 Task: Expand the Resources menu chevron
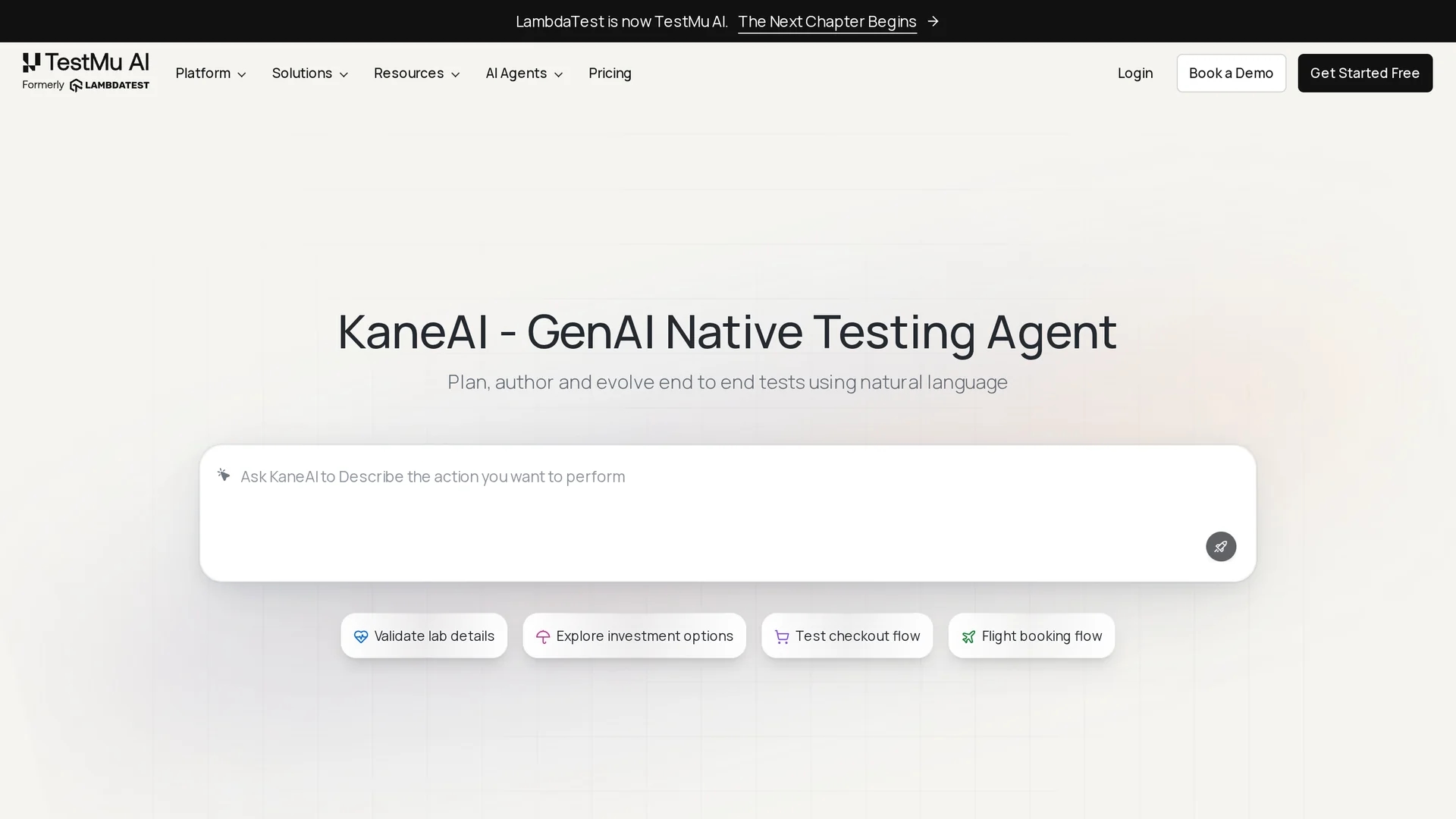point(456,74)
